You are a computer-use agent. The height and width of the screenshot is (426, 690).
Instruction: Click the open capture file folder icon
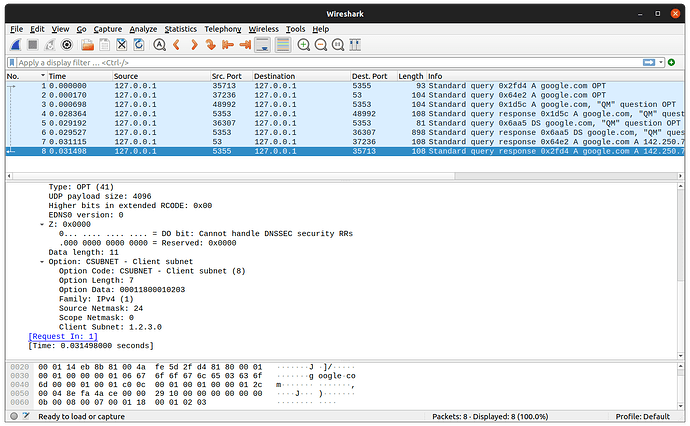click(87, 45)
